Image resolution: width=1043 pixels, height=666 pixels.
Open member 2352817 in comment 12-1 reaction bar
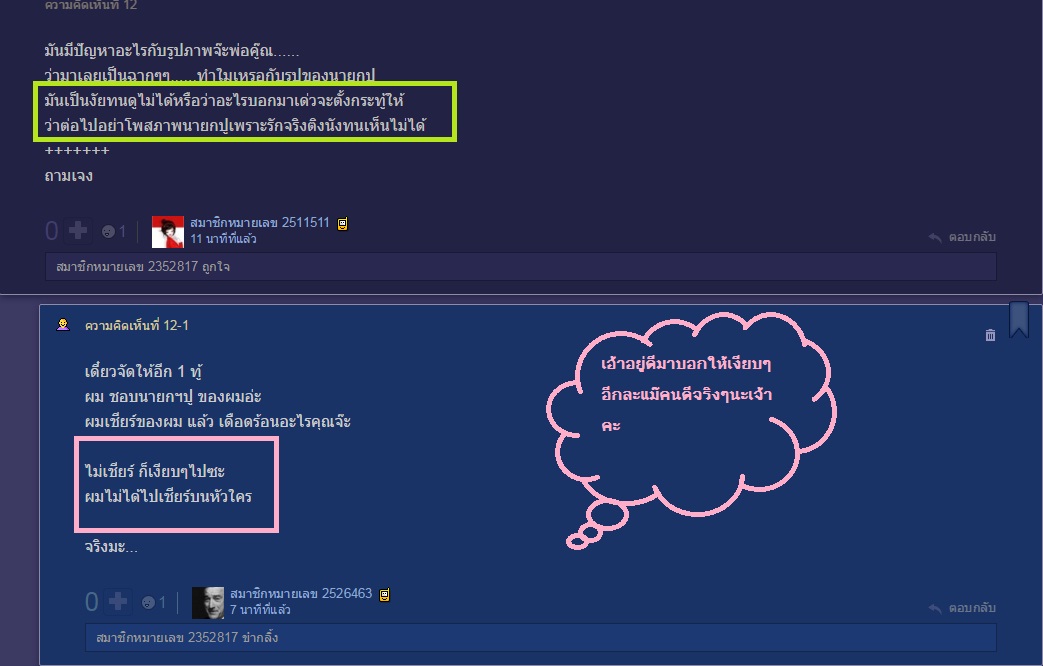tap(167, 637)
